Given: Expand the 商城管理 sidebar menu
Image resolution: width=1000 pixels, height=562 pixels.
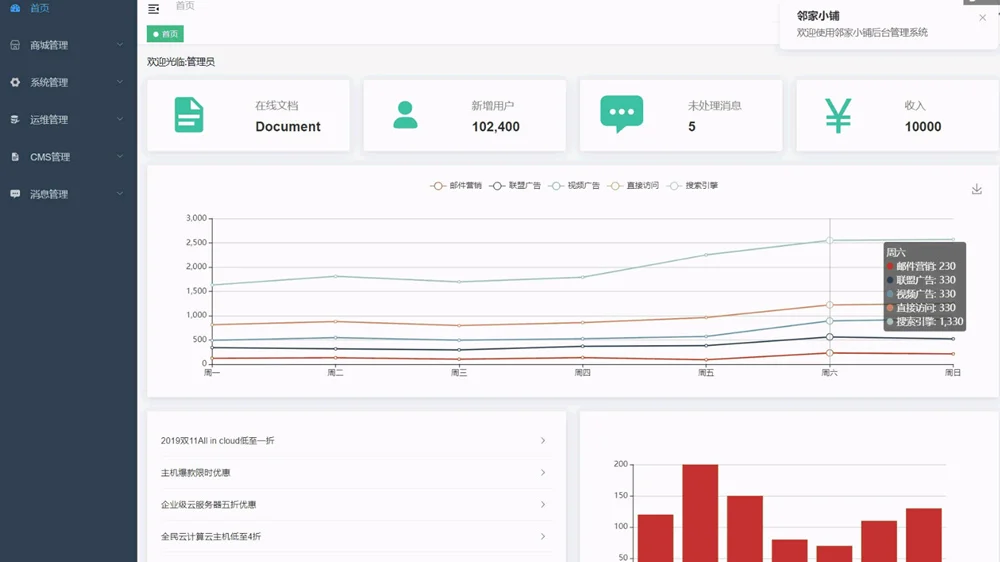Looking at the screenshot, I should (x=68, y=45).
